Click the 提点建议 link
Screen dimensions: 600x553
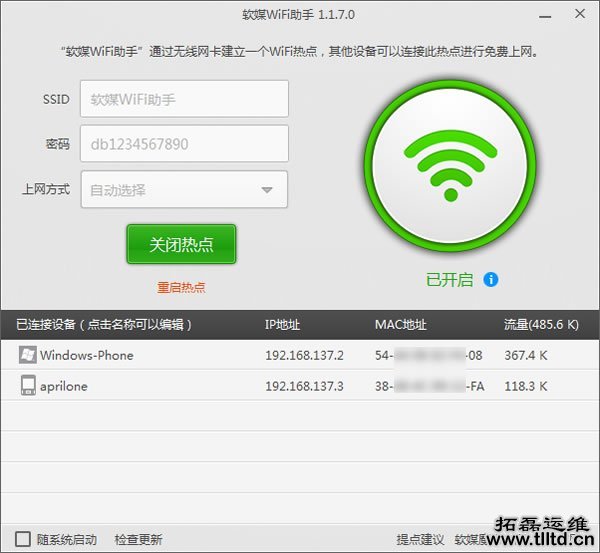click(x=420, y=540)
